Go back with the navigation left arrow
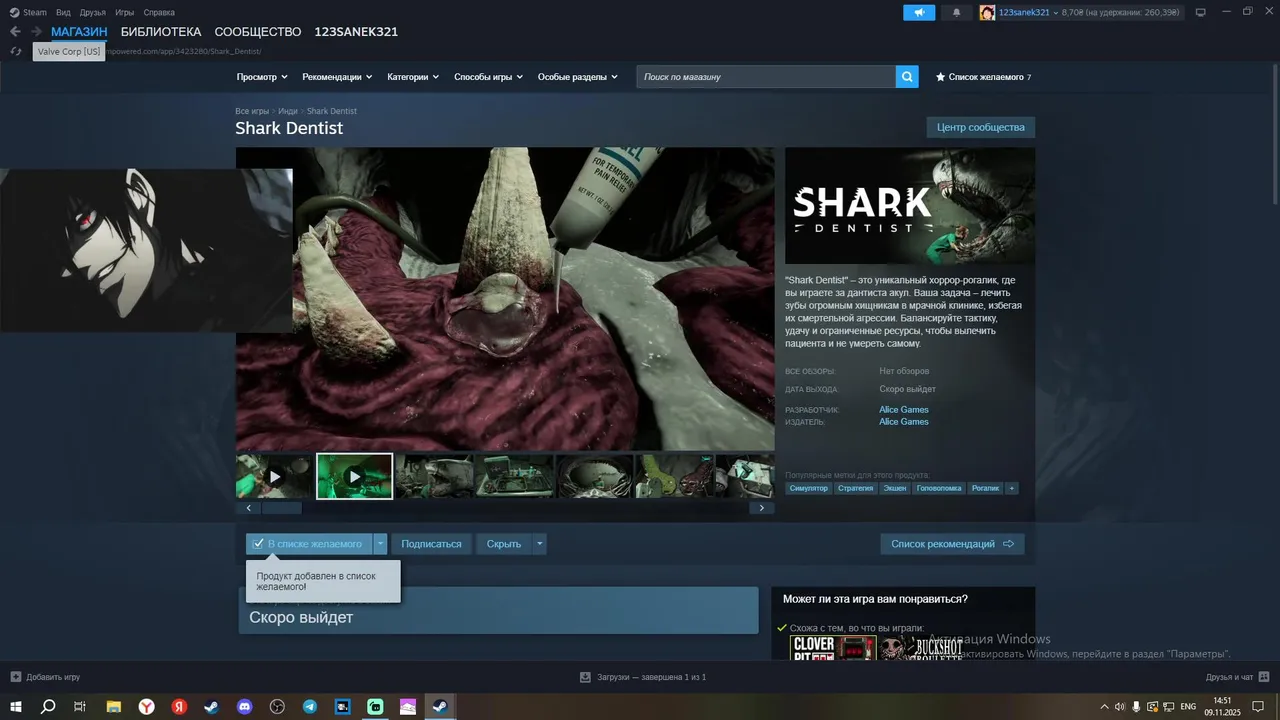The width and height of the screenshot is (1280, 720). (15, 32)
